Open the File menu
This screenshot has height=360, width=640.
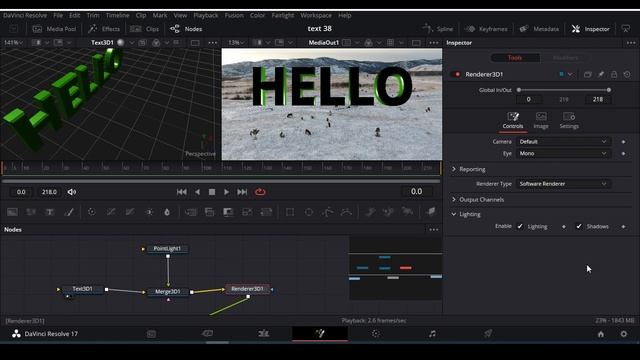point(58,16)
